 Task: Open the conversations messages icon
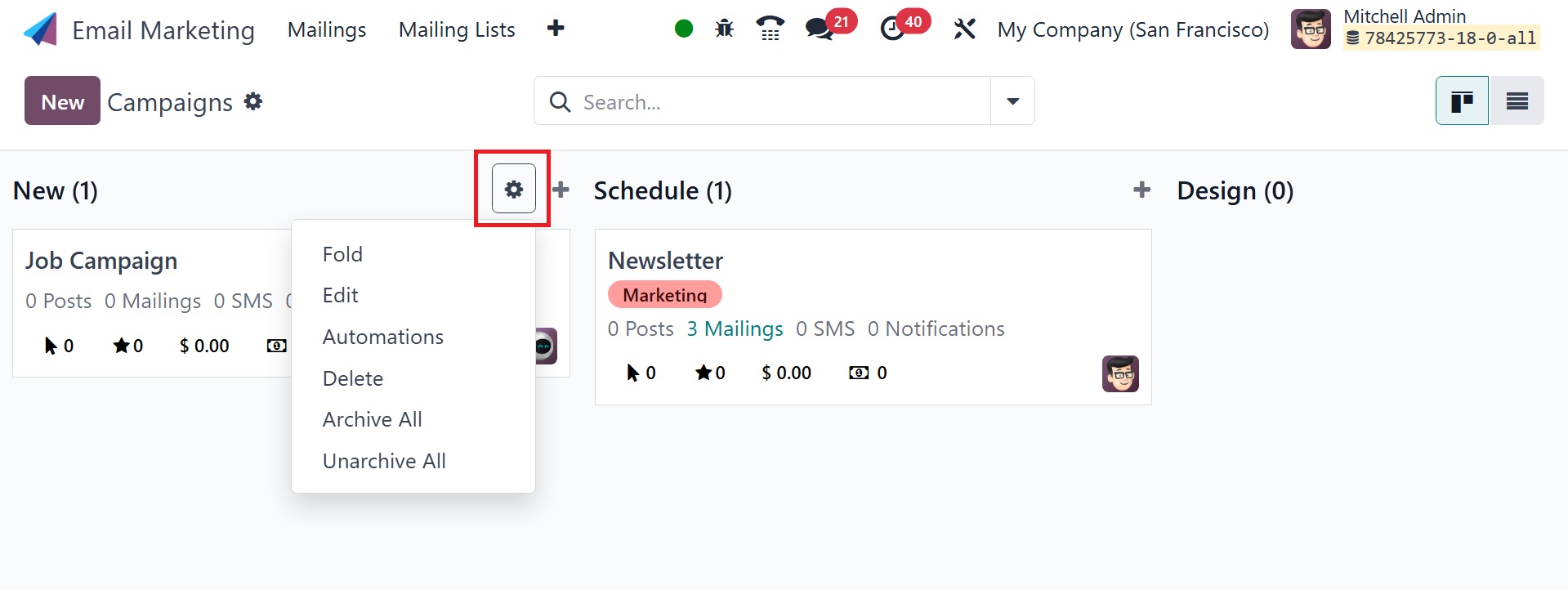[x=819, y=29]
